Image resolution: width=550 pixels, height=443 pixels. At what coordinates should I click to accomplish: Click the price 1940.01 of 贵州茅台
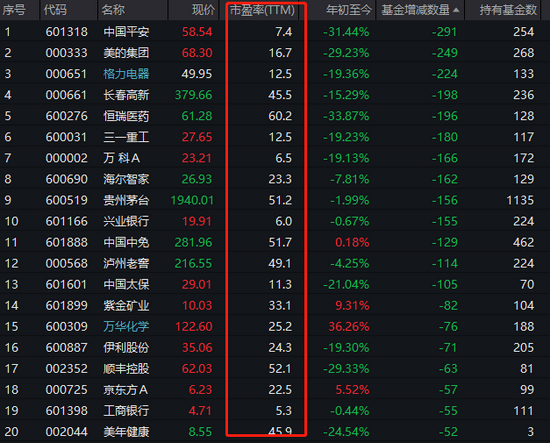tap(192, 200)
